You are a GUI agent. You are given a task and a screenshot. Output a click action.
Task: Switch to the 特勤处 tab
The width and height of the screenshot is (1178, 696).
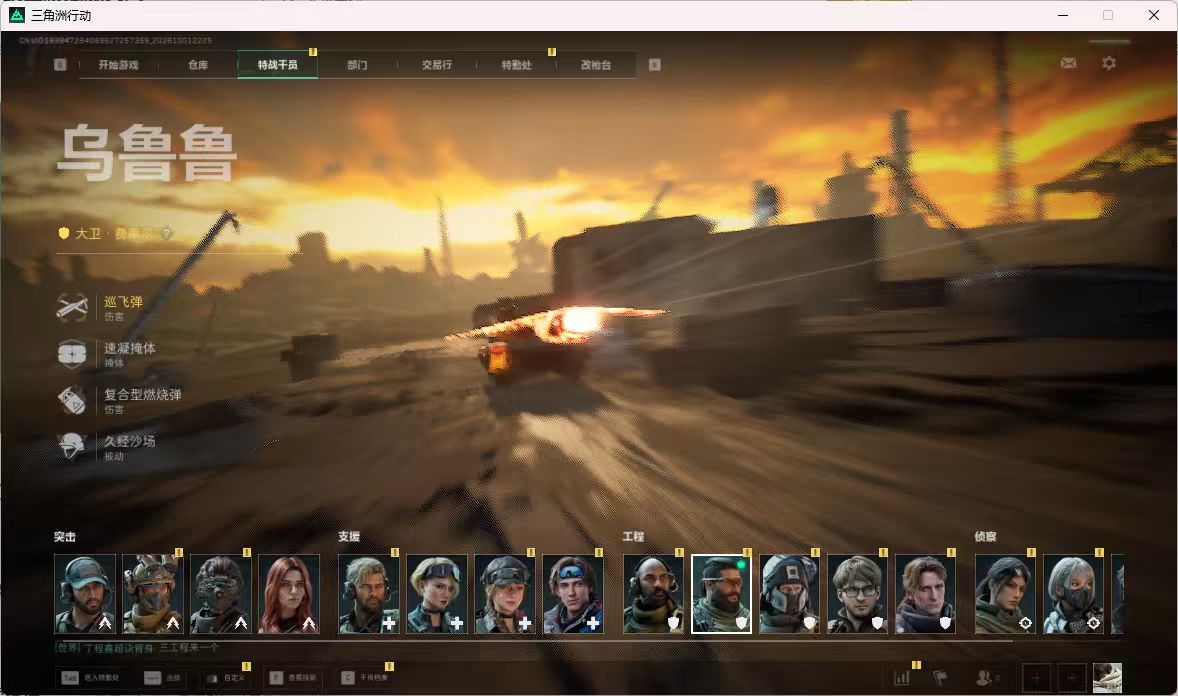pyautogui.click(x=517, y=65)
